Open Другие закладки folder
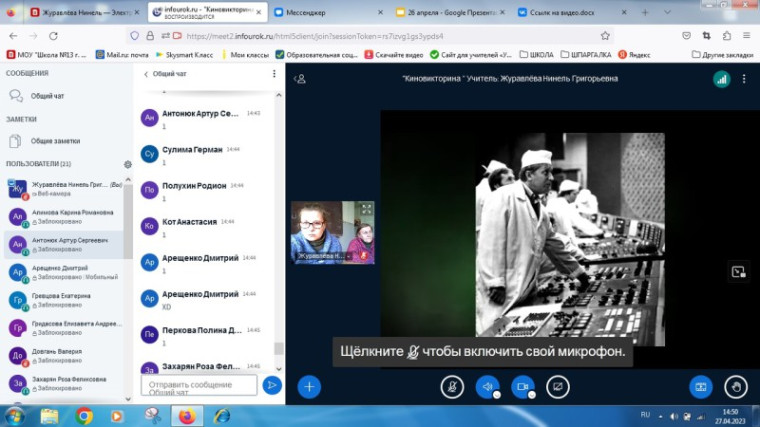Viewport: 760px width, 427px height. (723, 55)
